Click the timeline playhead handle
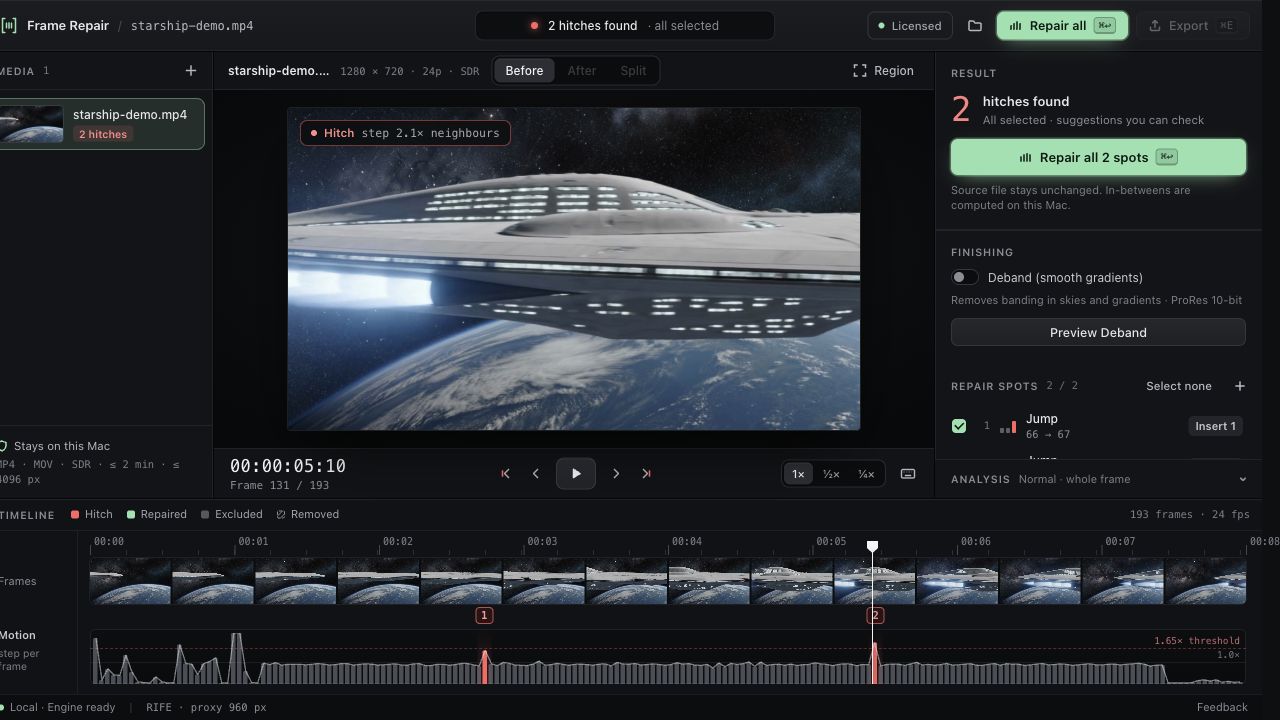This screenshot has height=720, width=1280. pyautogui.click(x=873, y=546)
